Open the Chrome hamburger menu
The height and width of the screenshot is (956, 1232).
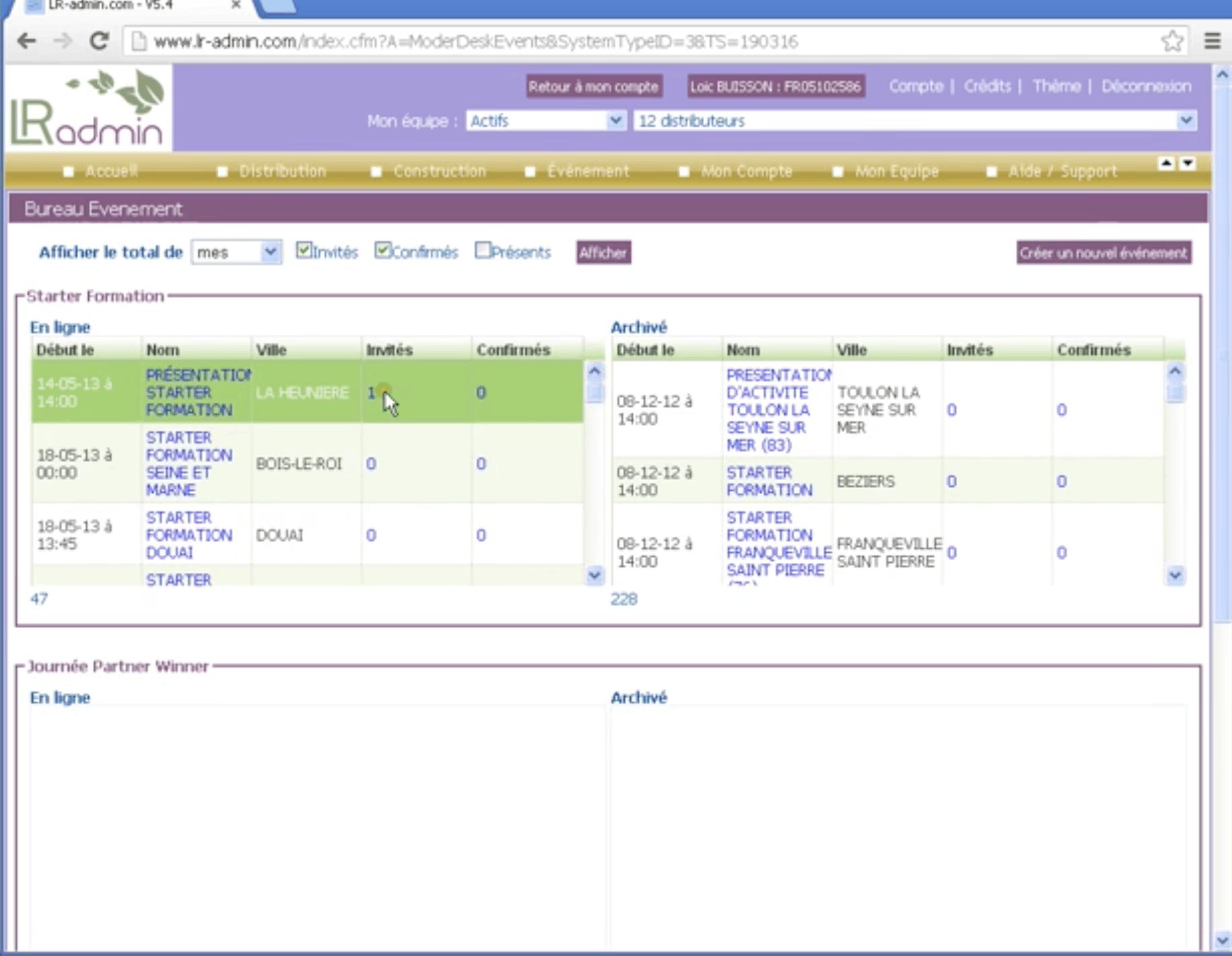pyautogui.click(x=1212, y=41)
